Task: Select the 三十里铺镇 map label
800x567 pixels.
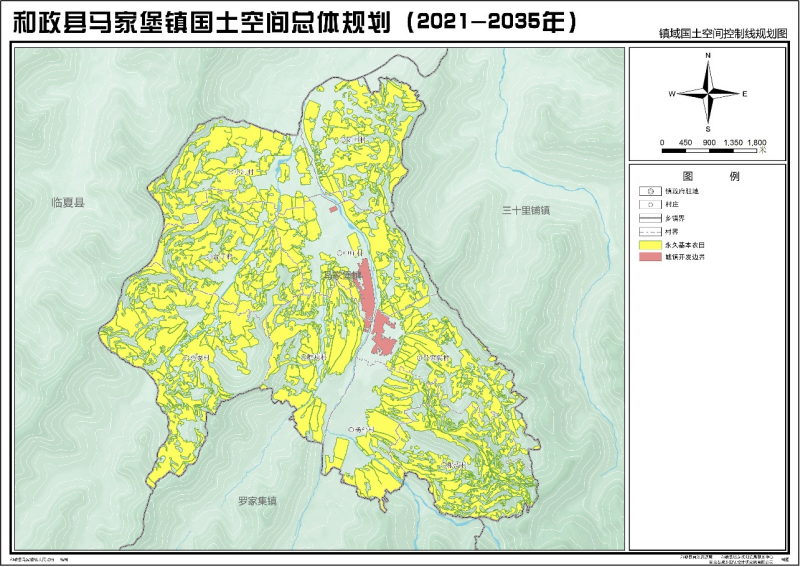Action: [x=526, y=210]
